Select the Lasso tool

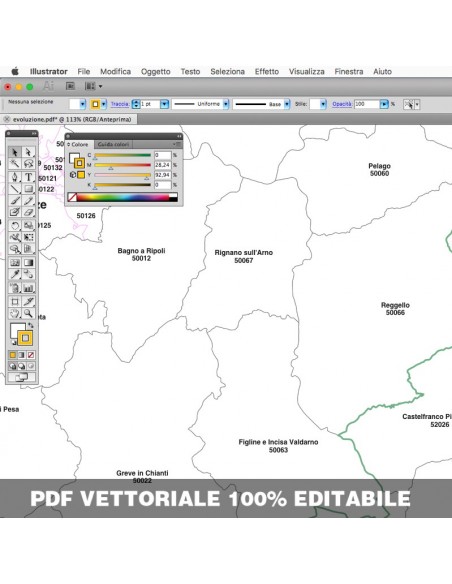click(28, 164)
